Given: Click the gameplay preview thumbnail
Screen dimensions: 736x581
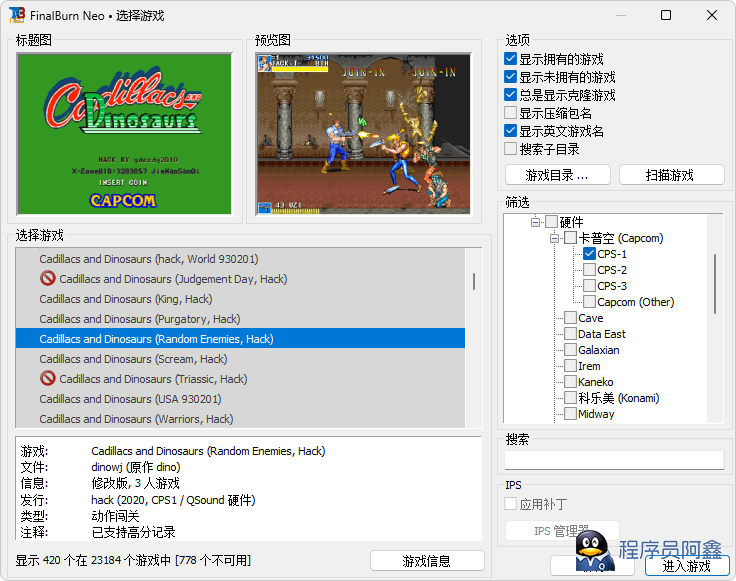Looking at the screenshot, I should pos(364,134).
